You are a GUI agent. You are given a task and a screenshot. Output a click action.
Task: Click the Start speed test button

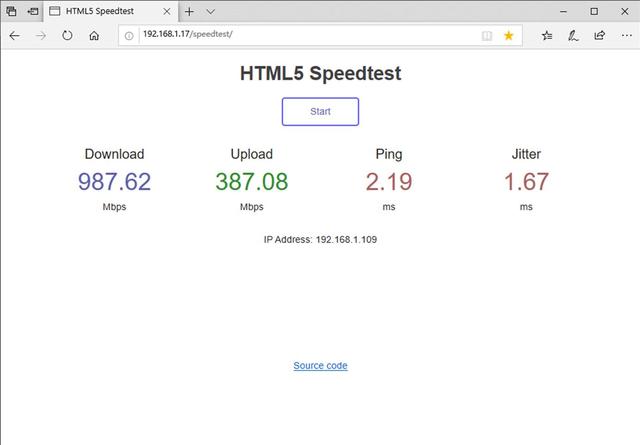[x=320, y=111]
